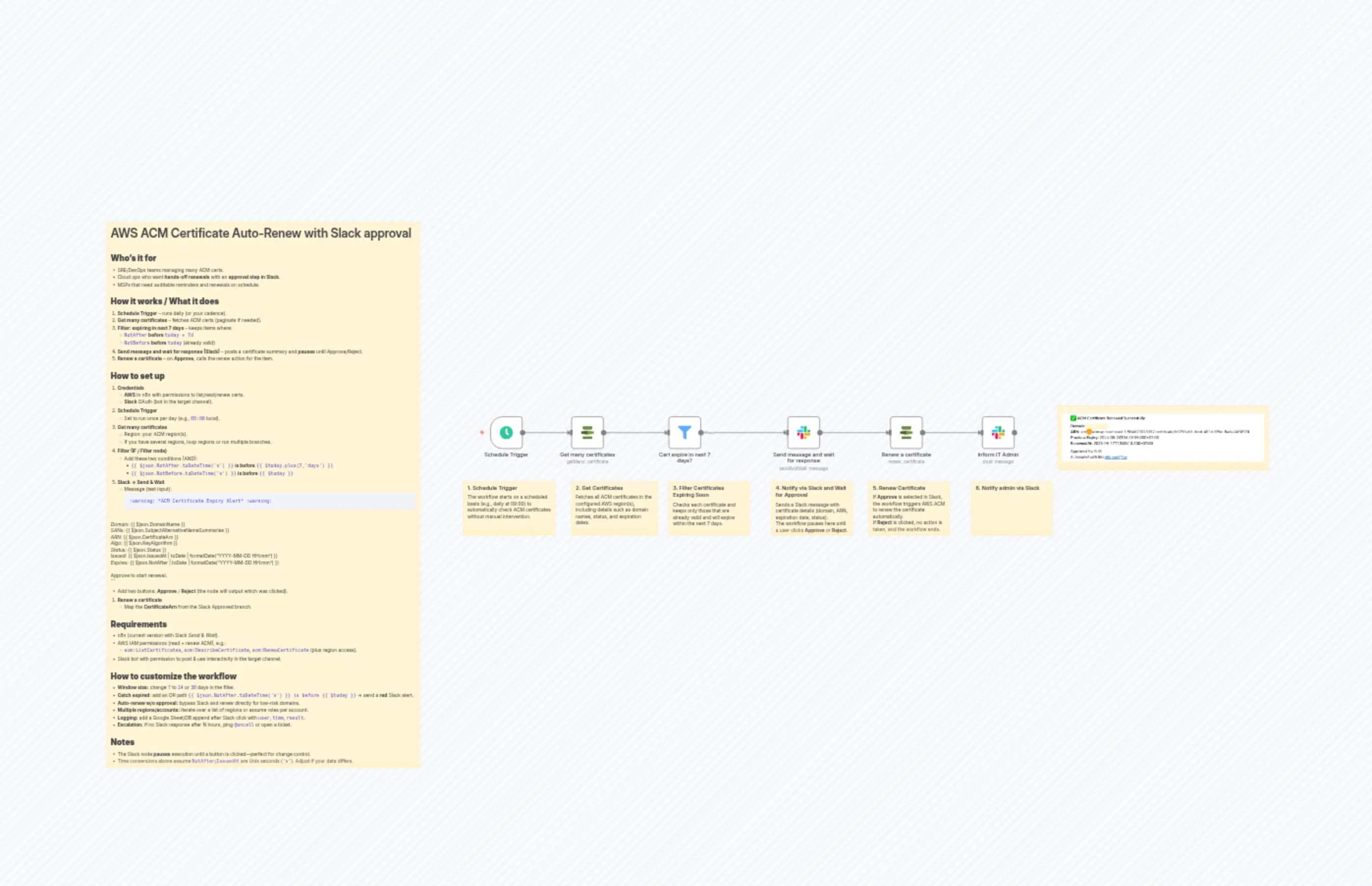Click the blue hyperlink in the ACM renewal message
This screenshot has width=1372, height=886.
pos(1117,458)
